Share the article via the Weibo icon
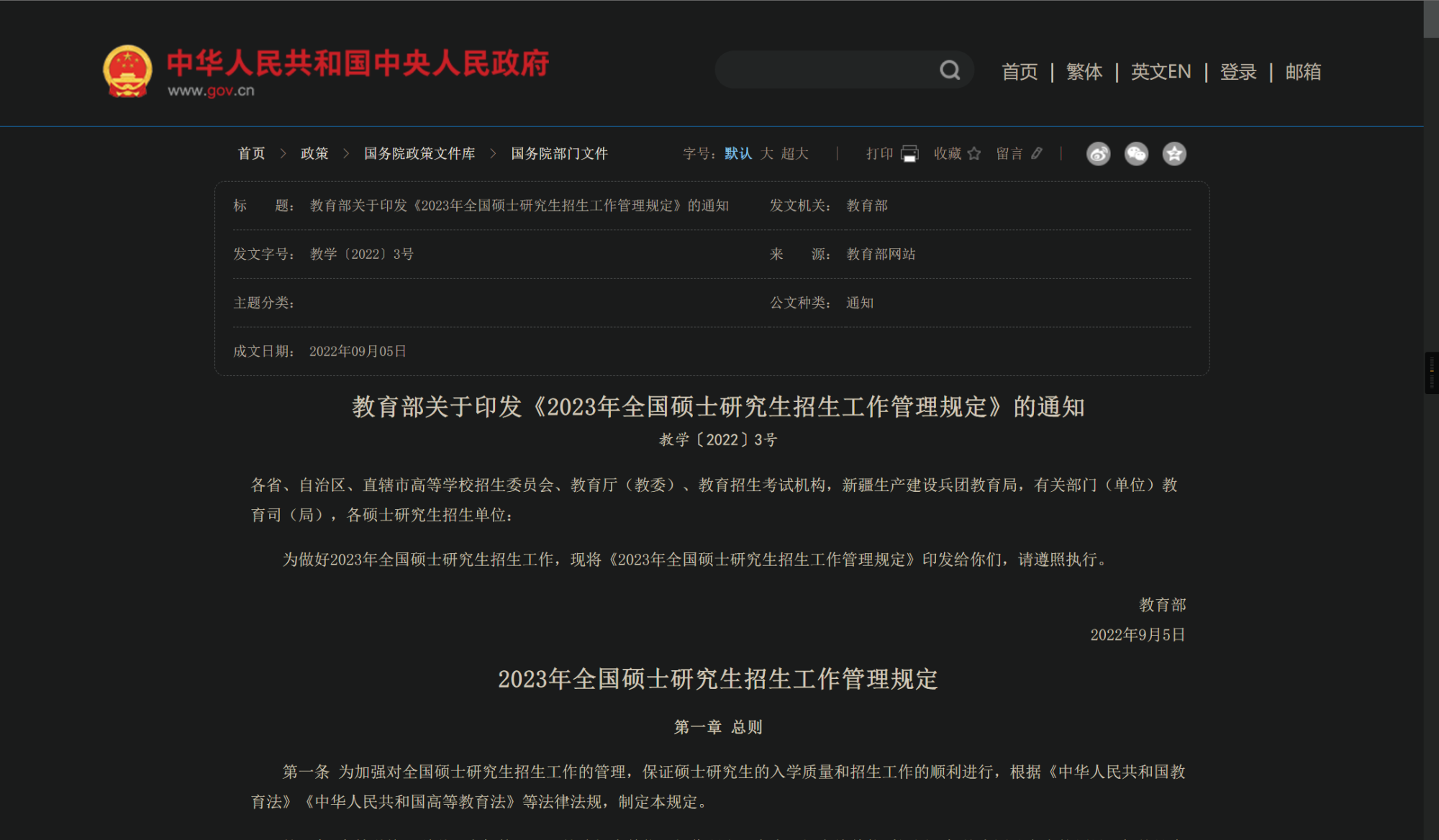This screenshot has width=1439, height=840. pyautogui.click(x=1097, y=153)
